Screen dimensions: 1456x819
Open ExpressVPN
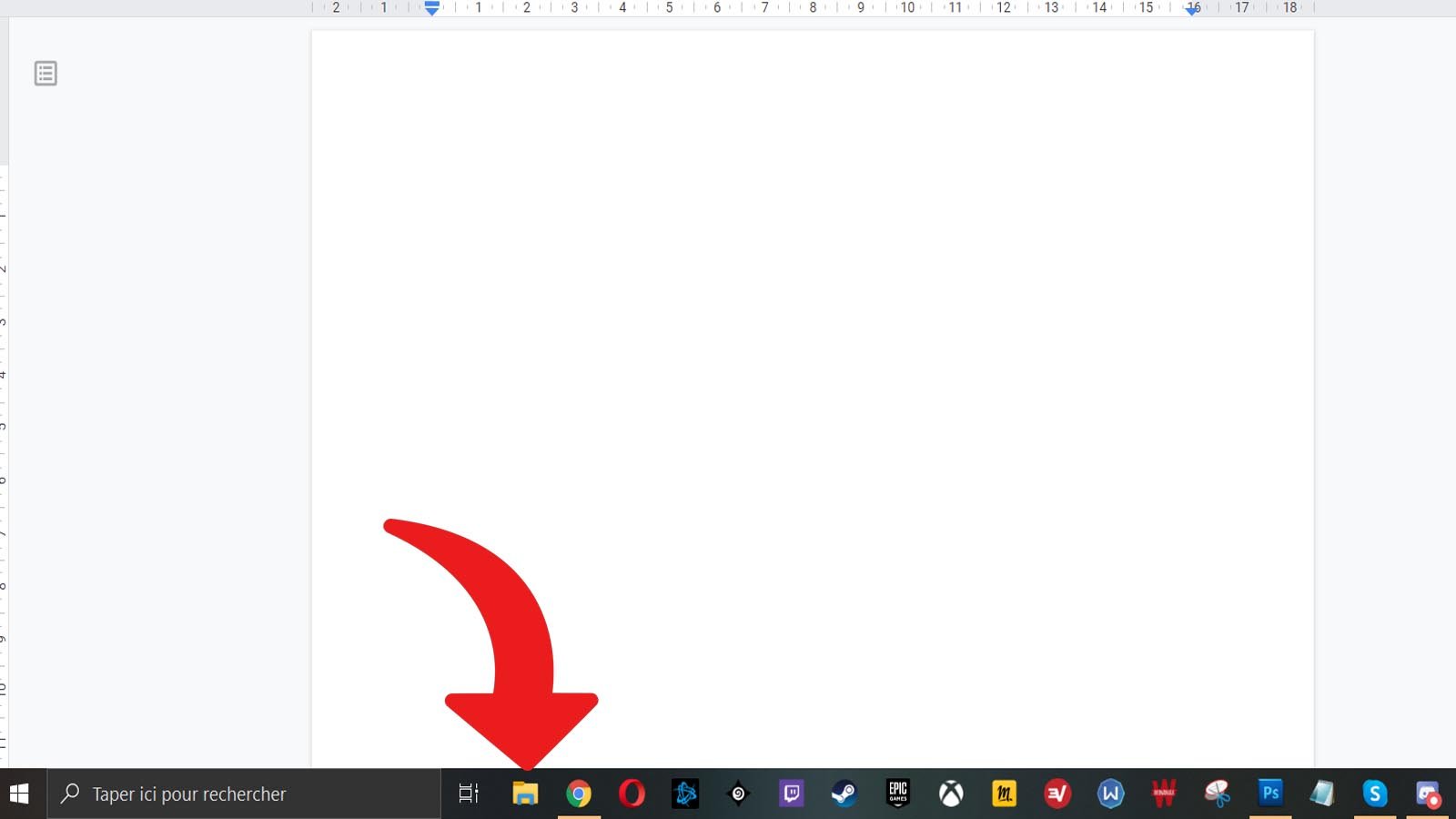click(x=1058, y=794)
